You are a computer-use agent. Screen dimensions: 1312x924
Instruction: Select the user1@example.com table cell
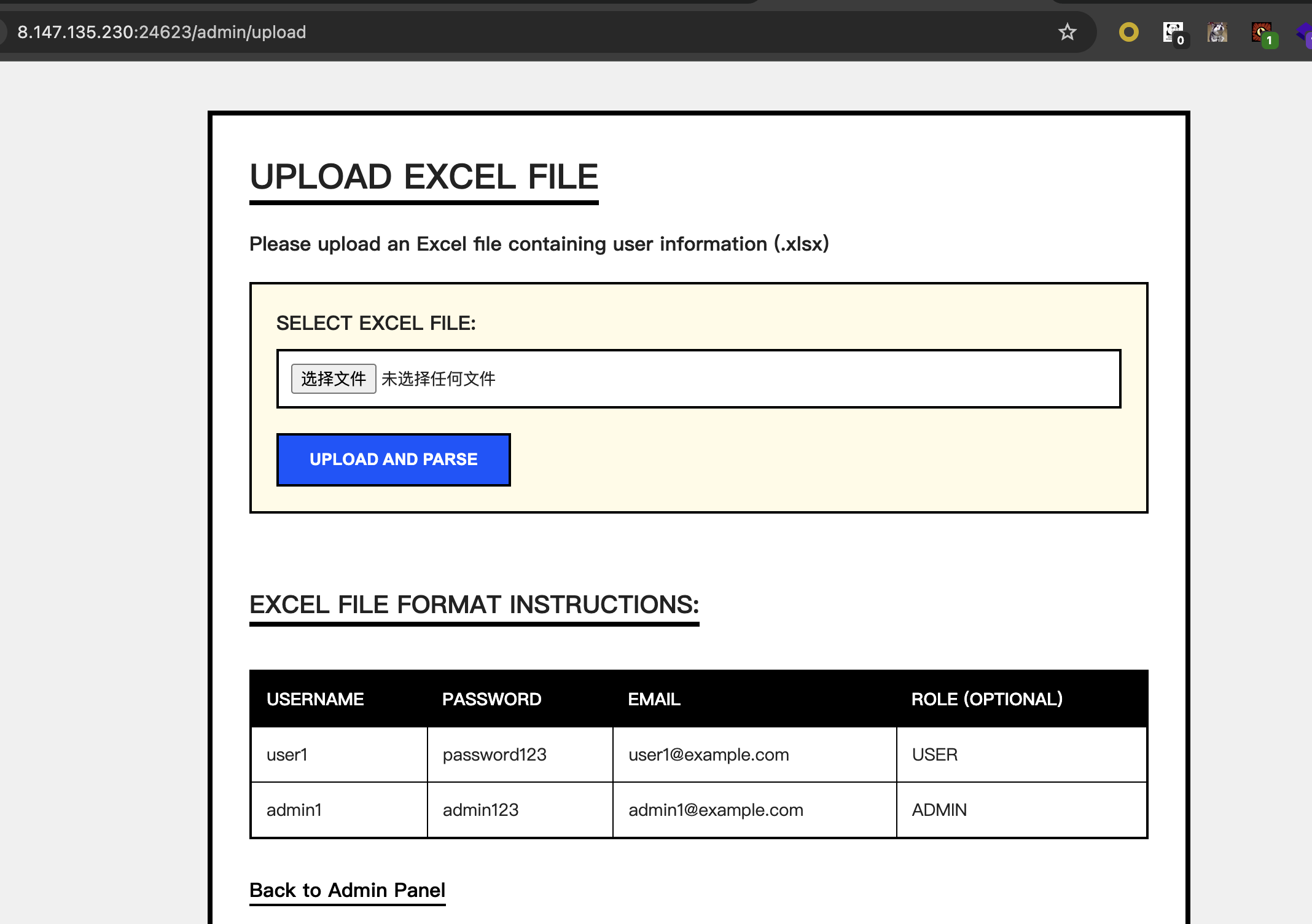pos(708,754)
